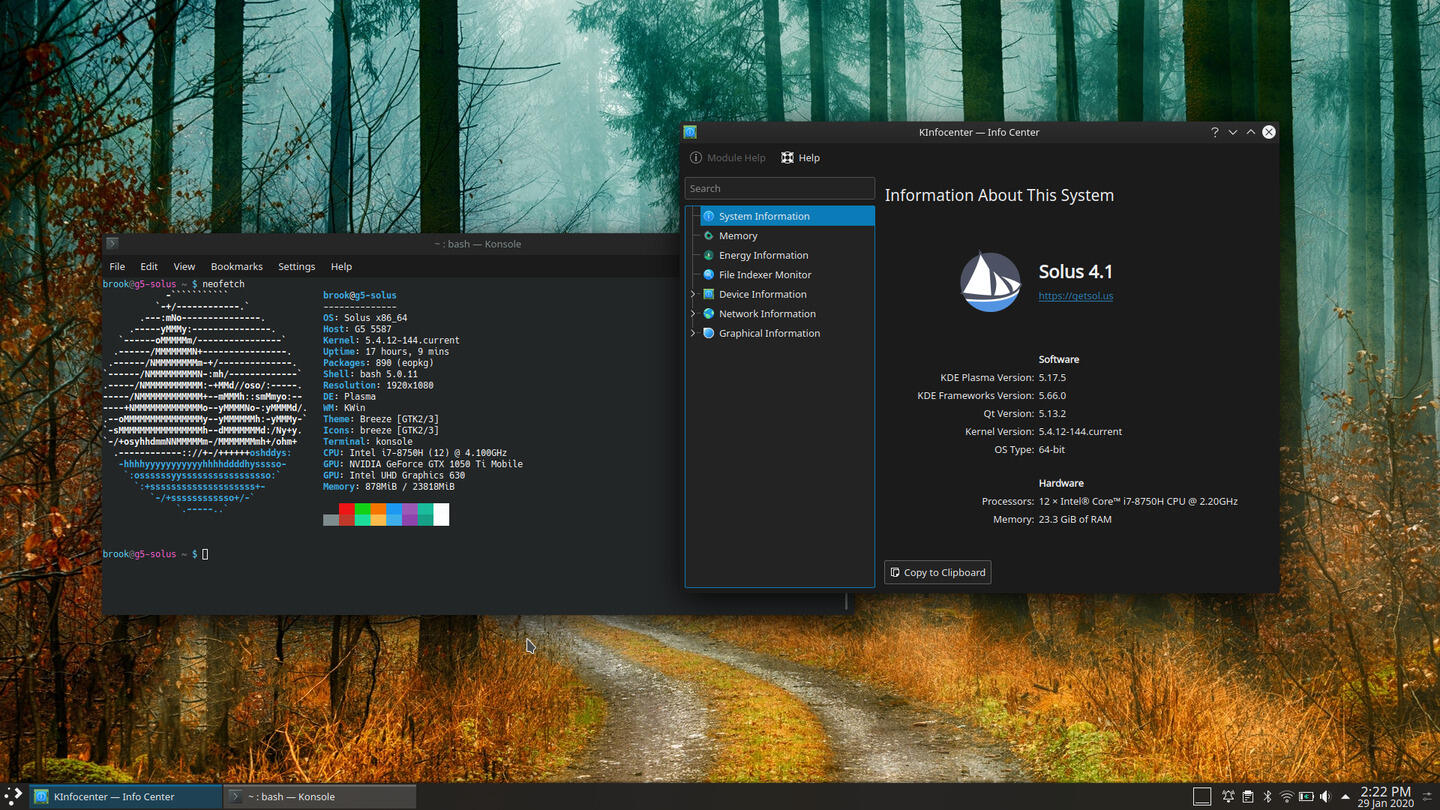Click the Help lifebuoy toolbar button
The width and height of the screenshot is (1440, 810).
[800, 158]
